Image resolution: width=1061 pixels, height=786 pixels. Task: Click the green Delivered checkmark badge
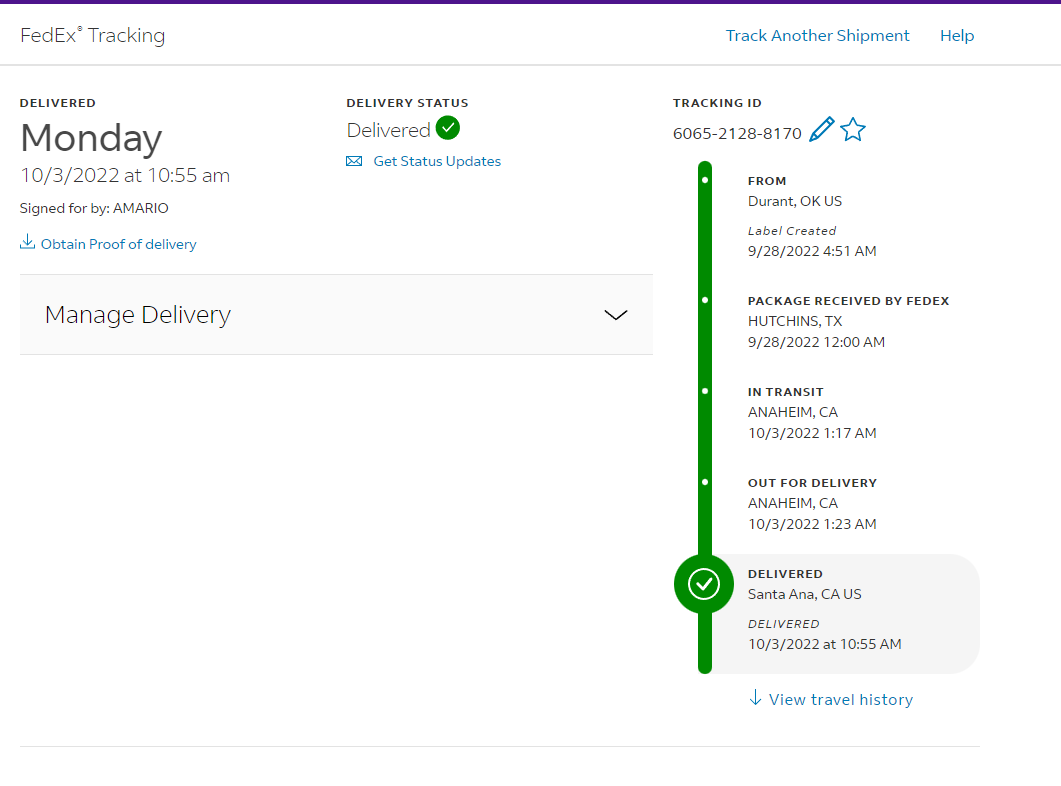[447, 128]
